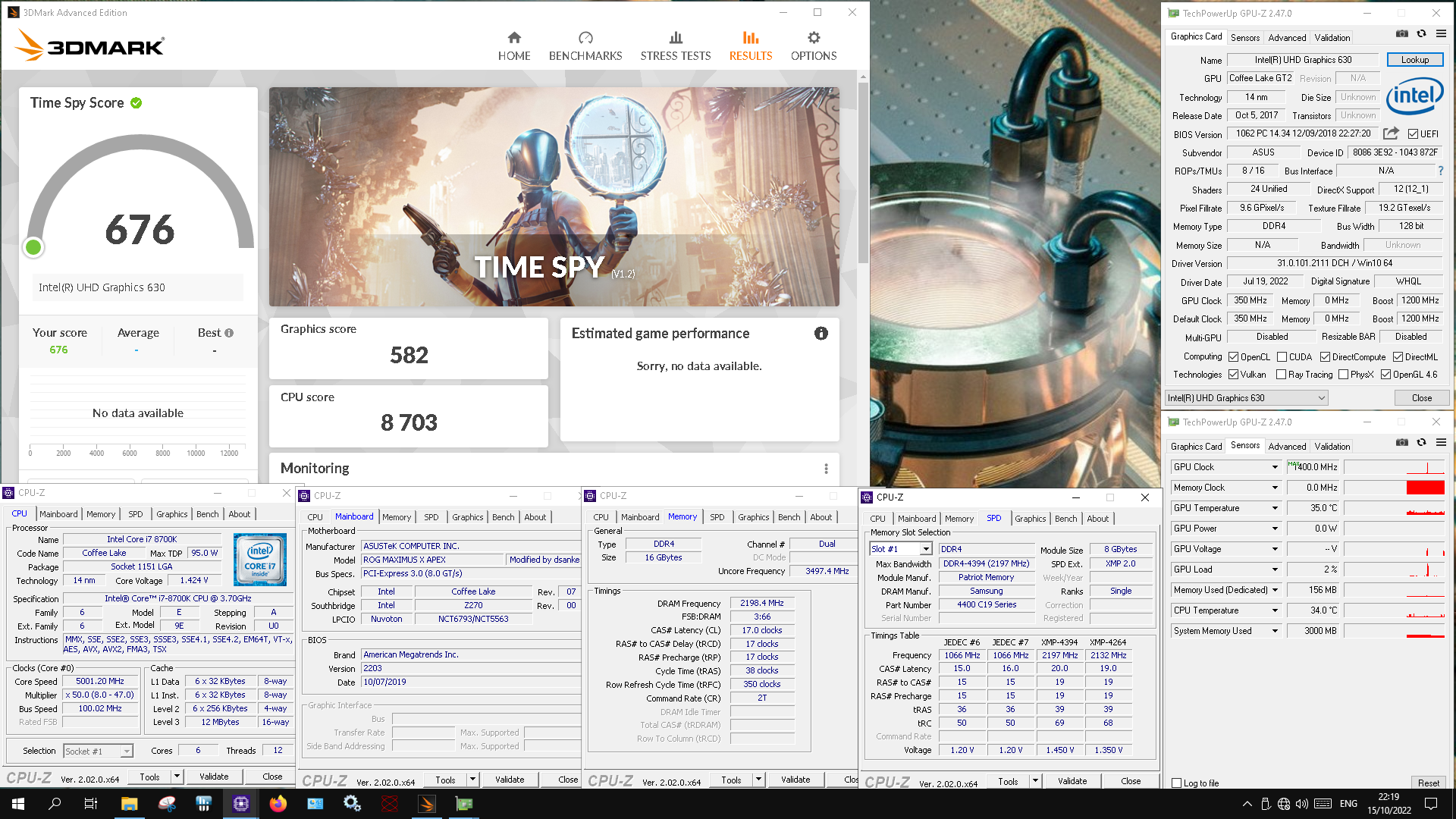
Task: Open the GPU selector dropdown showing Intel(R) UHD Graphics 630
Action: [x=1247, y=398]
